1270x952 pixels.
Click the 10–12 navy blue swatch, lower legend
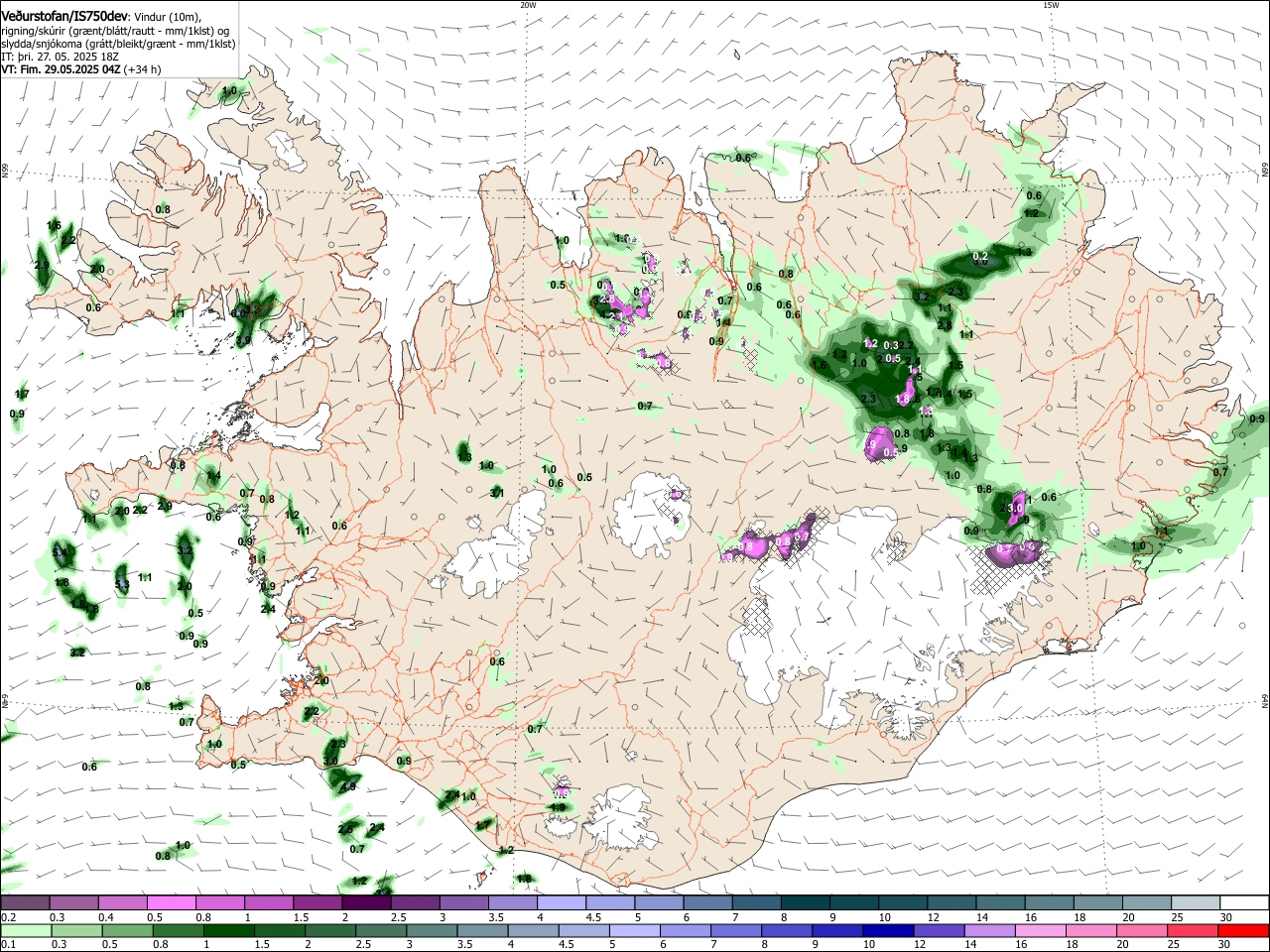[x=887, y=931]
